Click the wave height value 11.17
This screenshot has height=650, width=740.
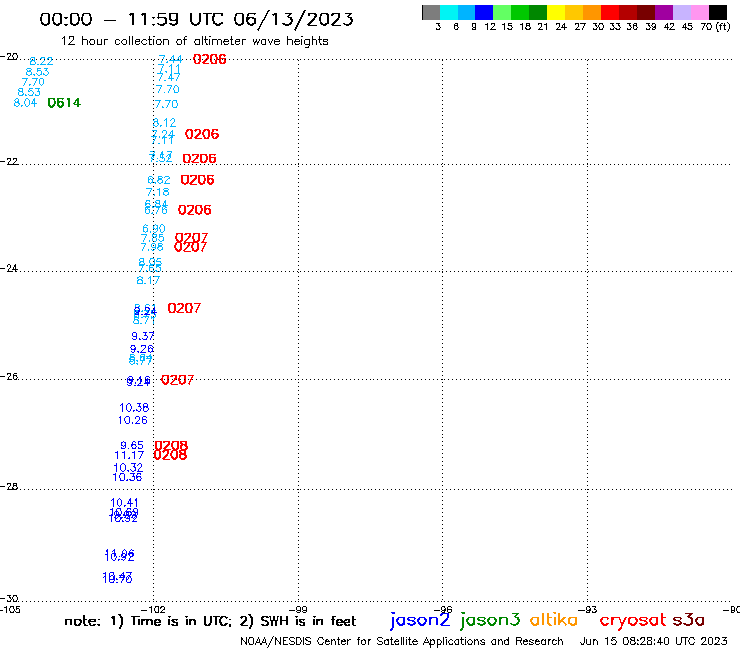129,456
